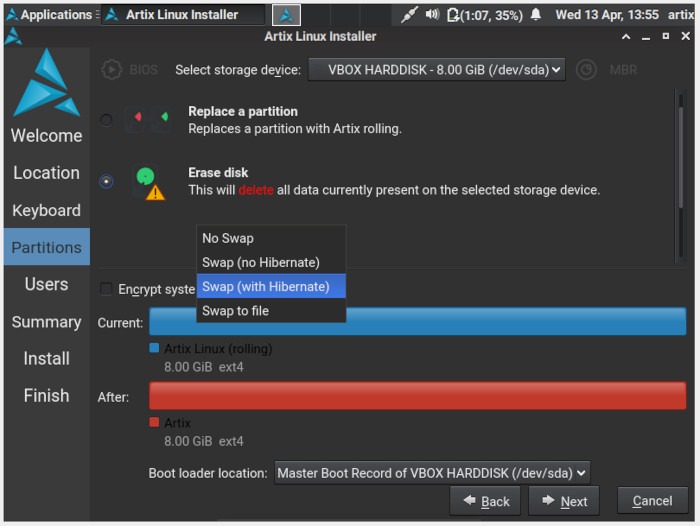Toggle the Encrypt system checkbox
Image resolution: width=700 pixels, height=526 pixels.
pos(106,289)
